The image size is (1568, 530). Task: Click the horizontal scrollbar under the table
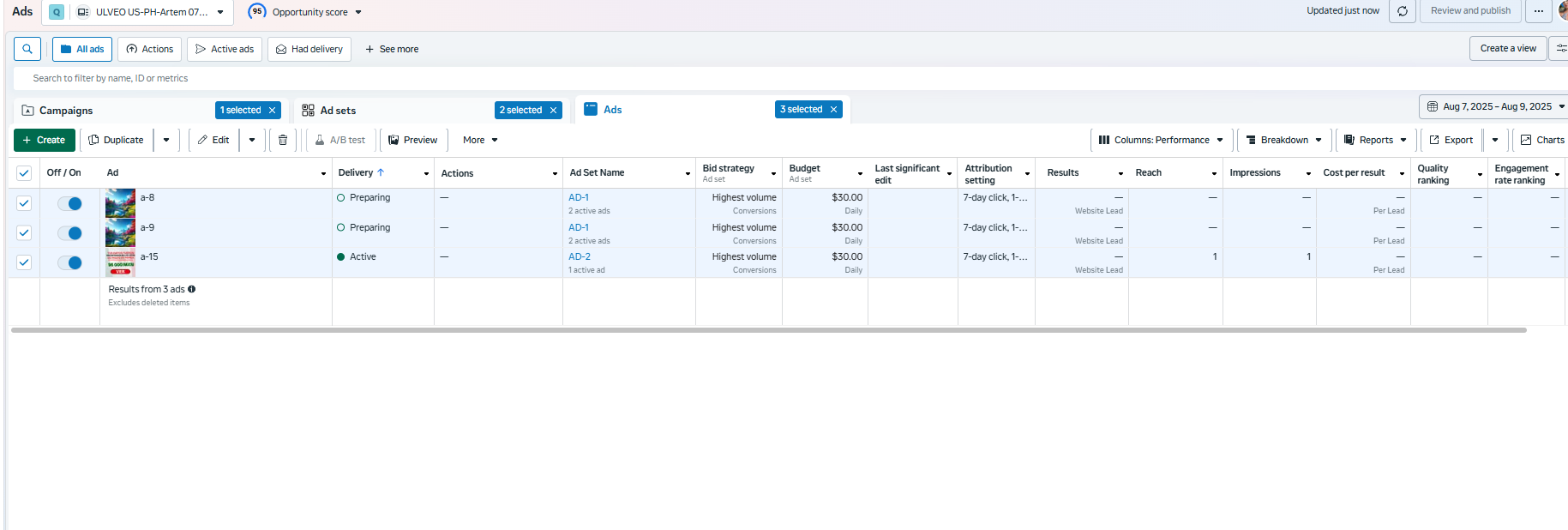tap(768, 329)
